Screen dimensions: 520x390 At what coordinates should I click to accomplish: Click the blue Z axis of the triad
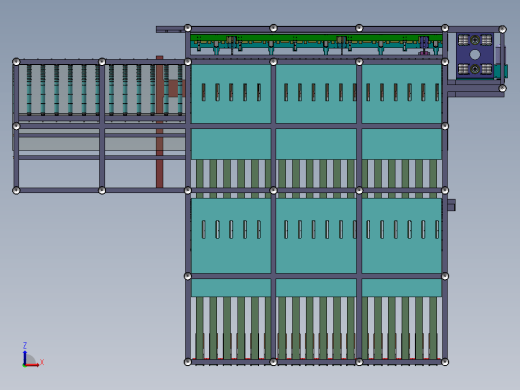point(25,357)
